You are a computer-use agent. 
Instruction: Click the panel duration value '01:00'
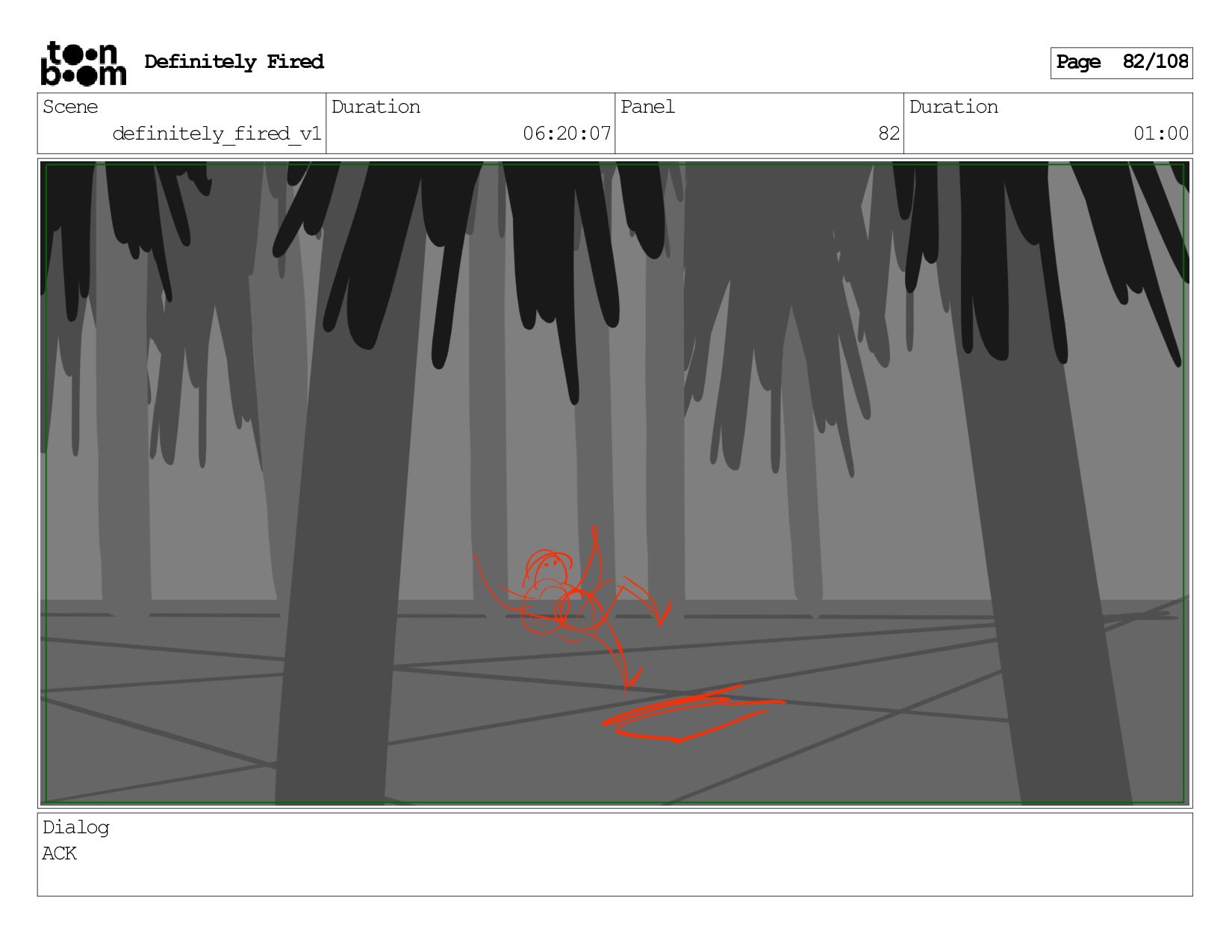[1160, 134]
